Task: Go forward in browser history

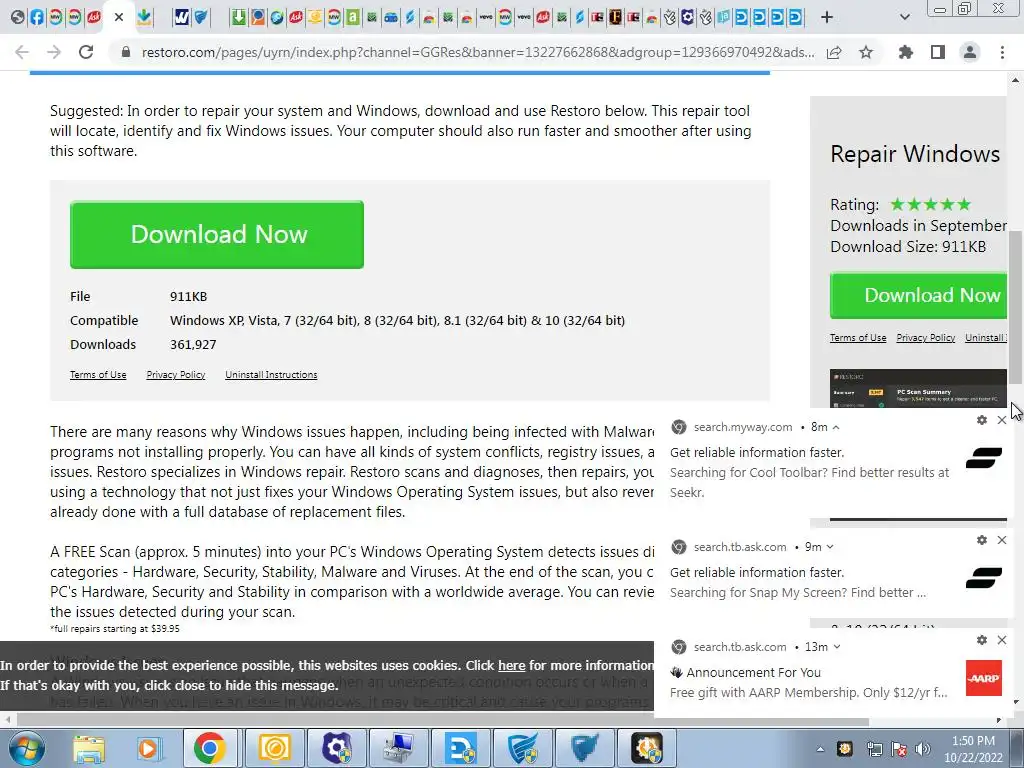Action: (x=54, y=52)
